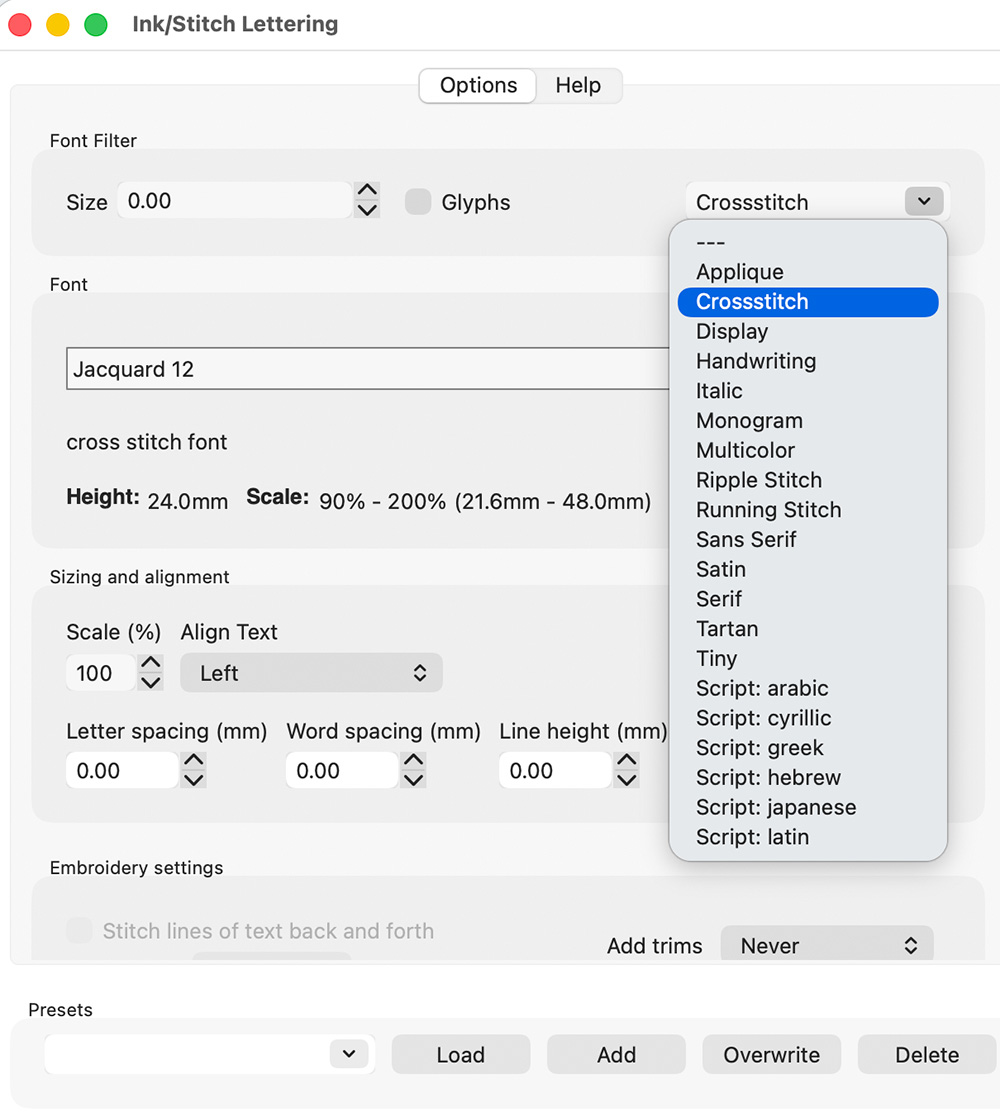The width and height of the screenshot is (1000, 1117).
Task: Select Tiny font category
Action: point(808,659)
